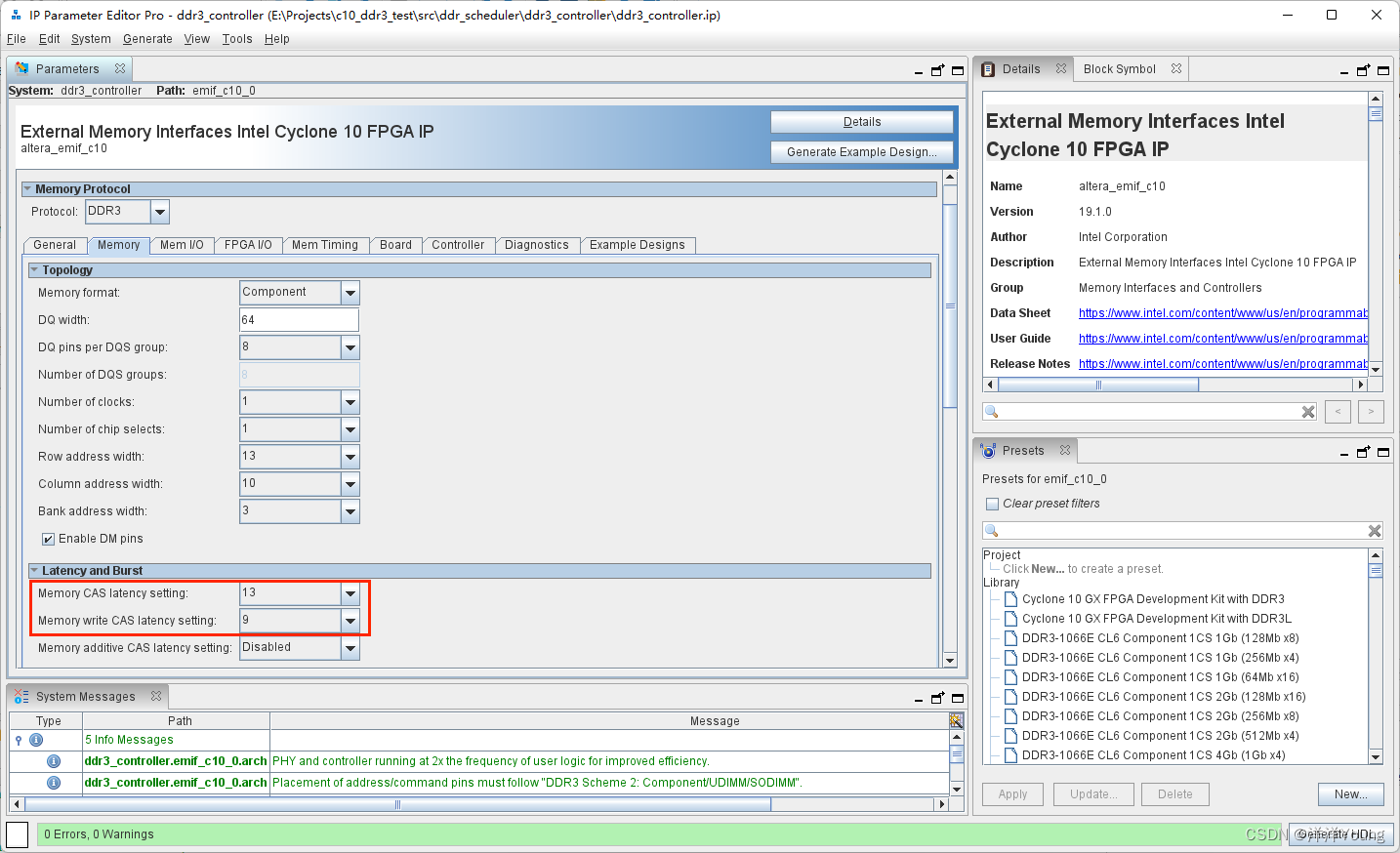Collapse the Topology section

coord(34,270)
